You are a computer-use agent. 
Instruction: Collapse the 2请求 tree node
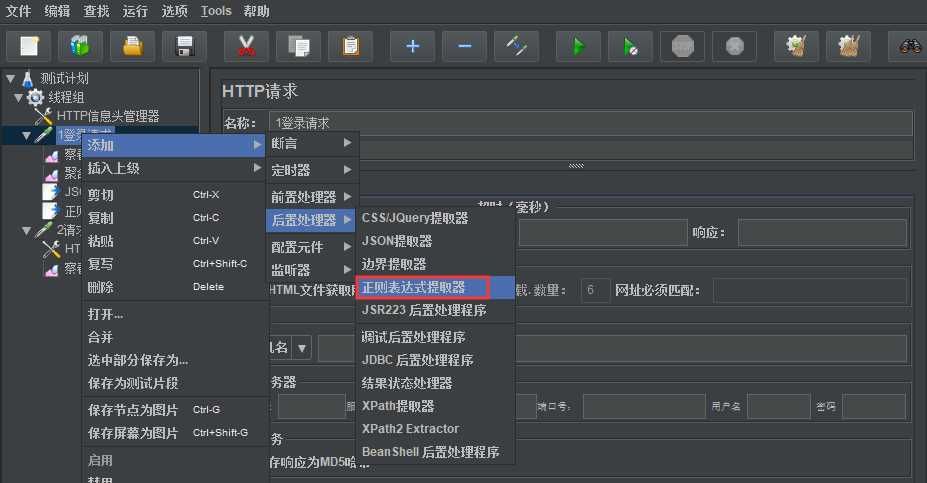click(27, 231)
